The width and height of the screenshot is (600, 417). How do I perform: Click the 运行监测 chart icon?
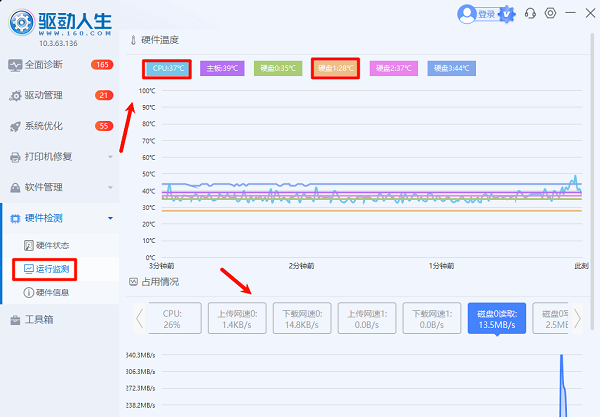point(29,269)
